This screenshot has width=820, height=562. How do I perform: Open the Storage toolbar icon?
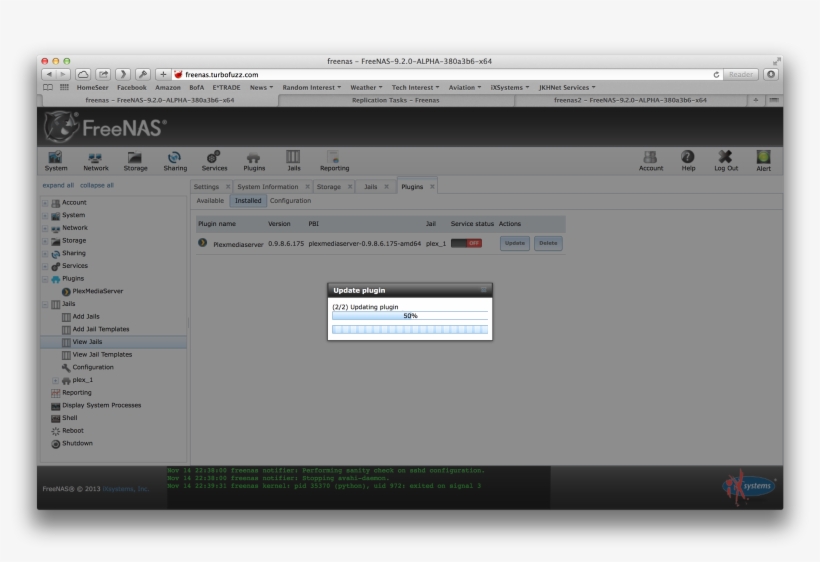[x=135, y=161]
